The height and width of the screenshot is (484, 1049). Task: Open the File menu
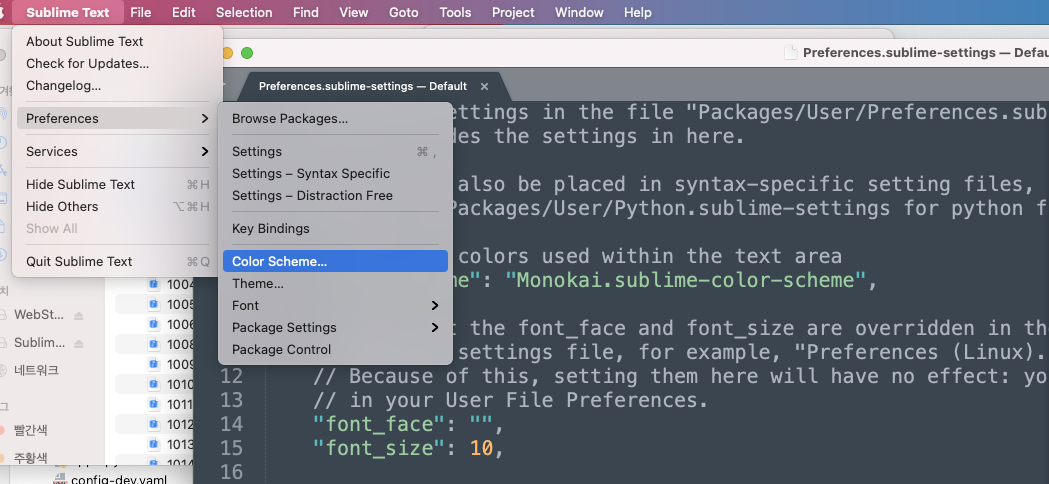[x=140, y=12]
